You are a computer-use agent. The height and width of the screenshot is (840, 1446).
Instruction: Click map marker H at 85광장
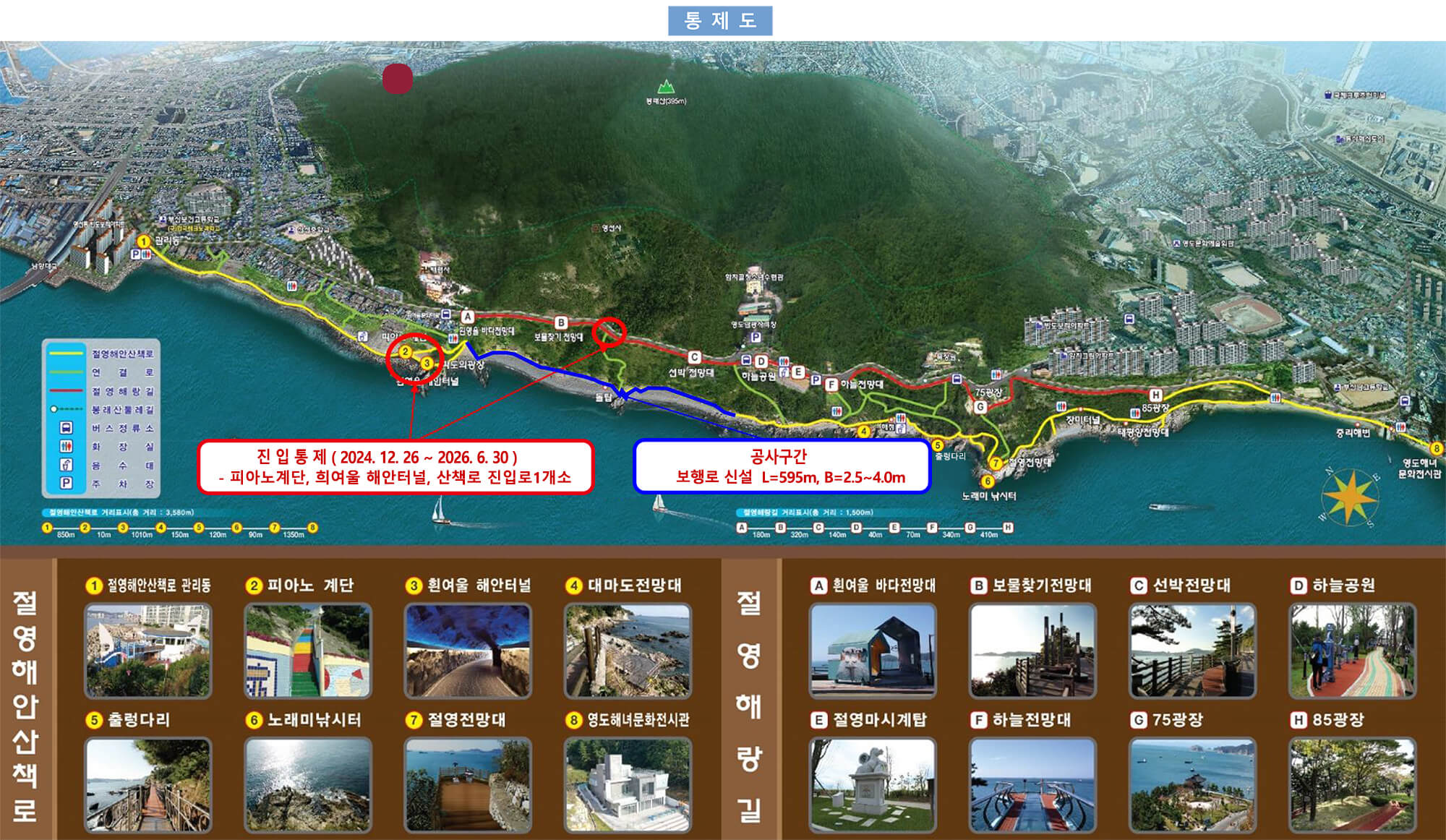[x=1155, y=395]
